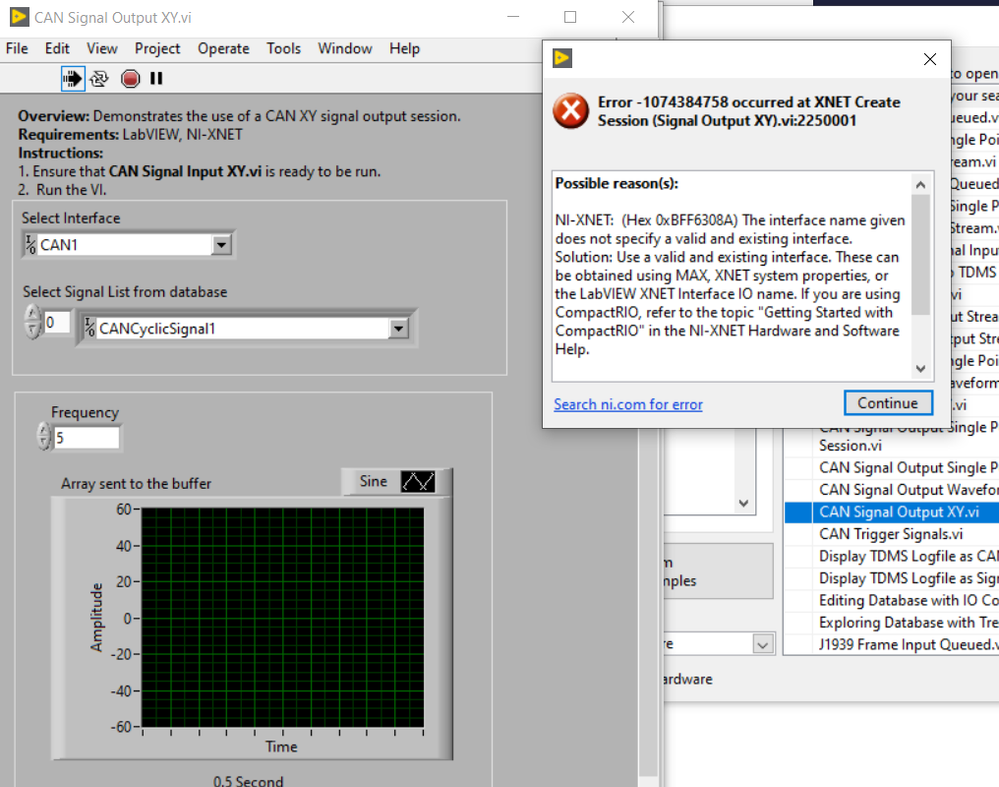This screenshot has width=999, height=787.
Task: Click the Amplitude axis label
Action: (x=96, y=617)
